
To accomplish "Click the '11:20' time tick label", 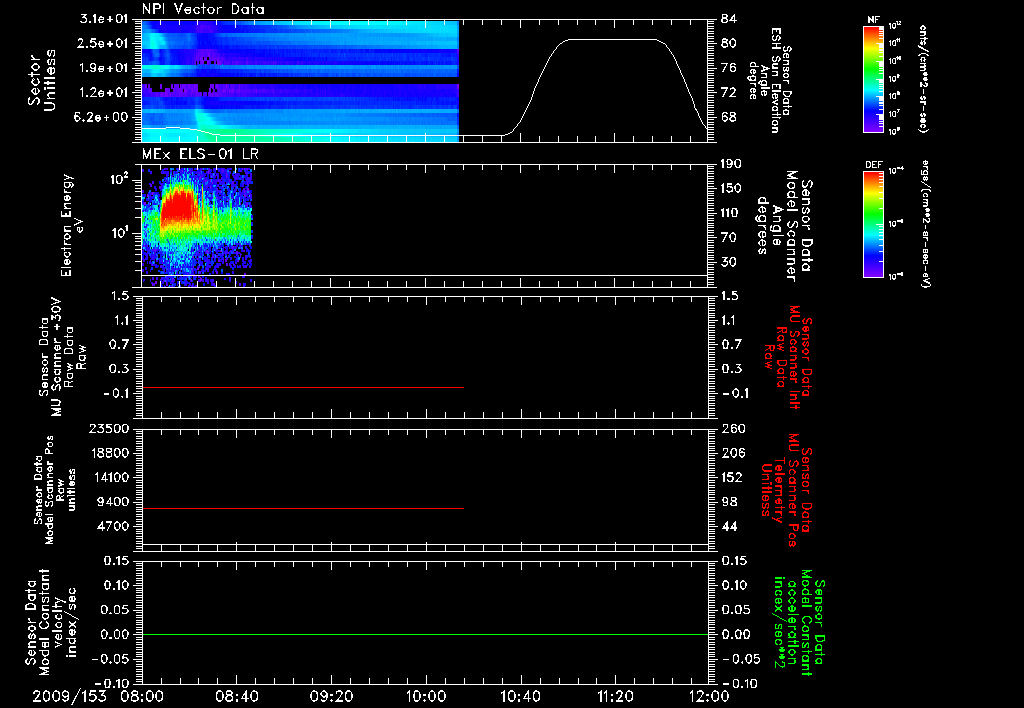I will pyautogui.click(x=615, y=696).
